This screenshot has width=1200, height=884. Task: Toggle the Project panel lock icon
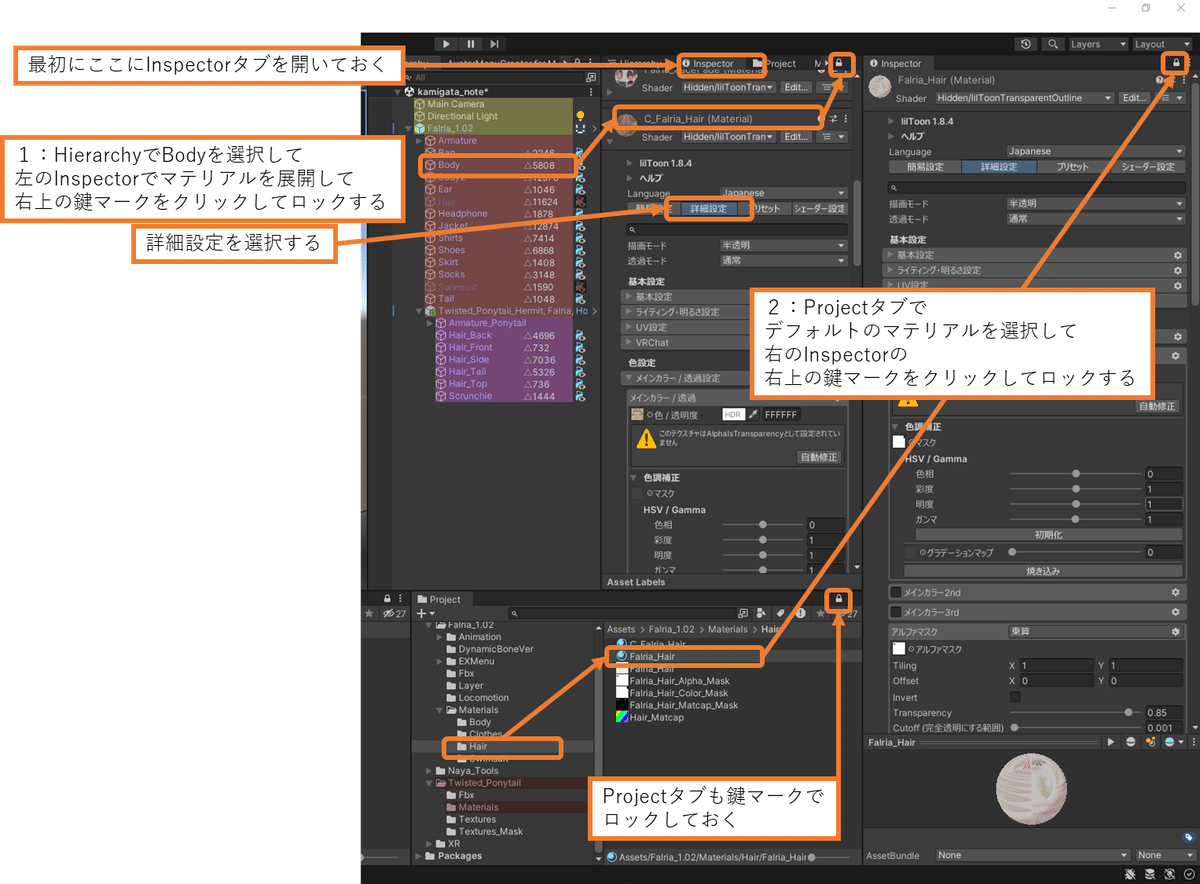839,598
